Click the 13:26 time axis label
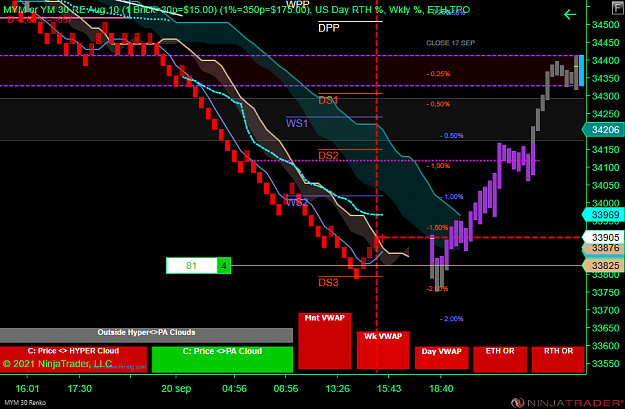625x409 pixels. click(x=337, y=389)
